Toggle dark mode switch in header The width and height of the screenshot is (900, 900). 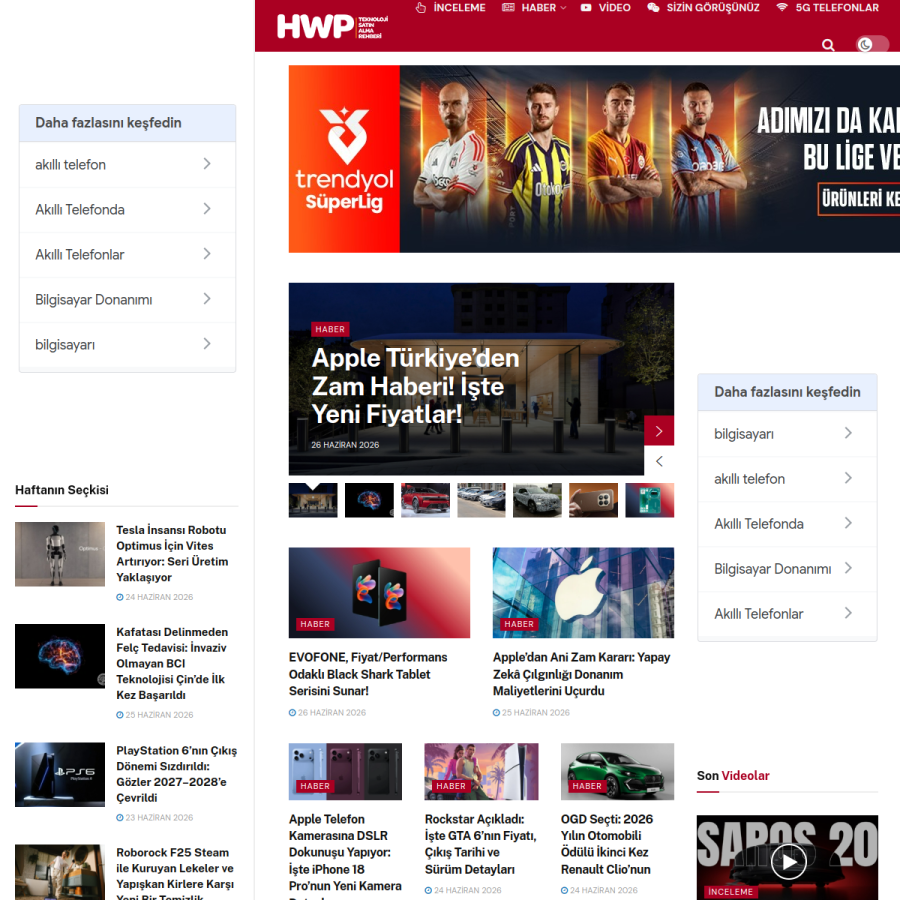pyautogui.click(x=872, y=44)
